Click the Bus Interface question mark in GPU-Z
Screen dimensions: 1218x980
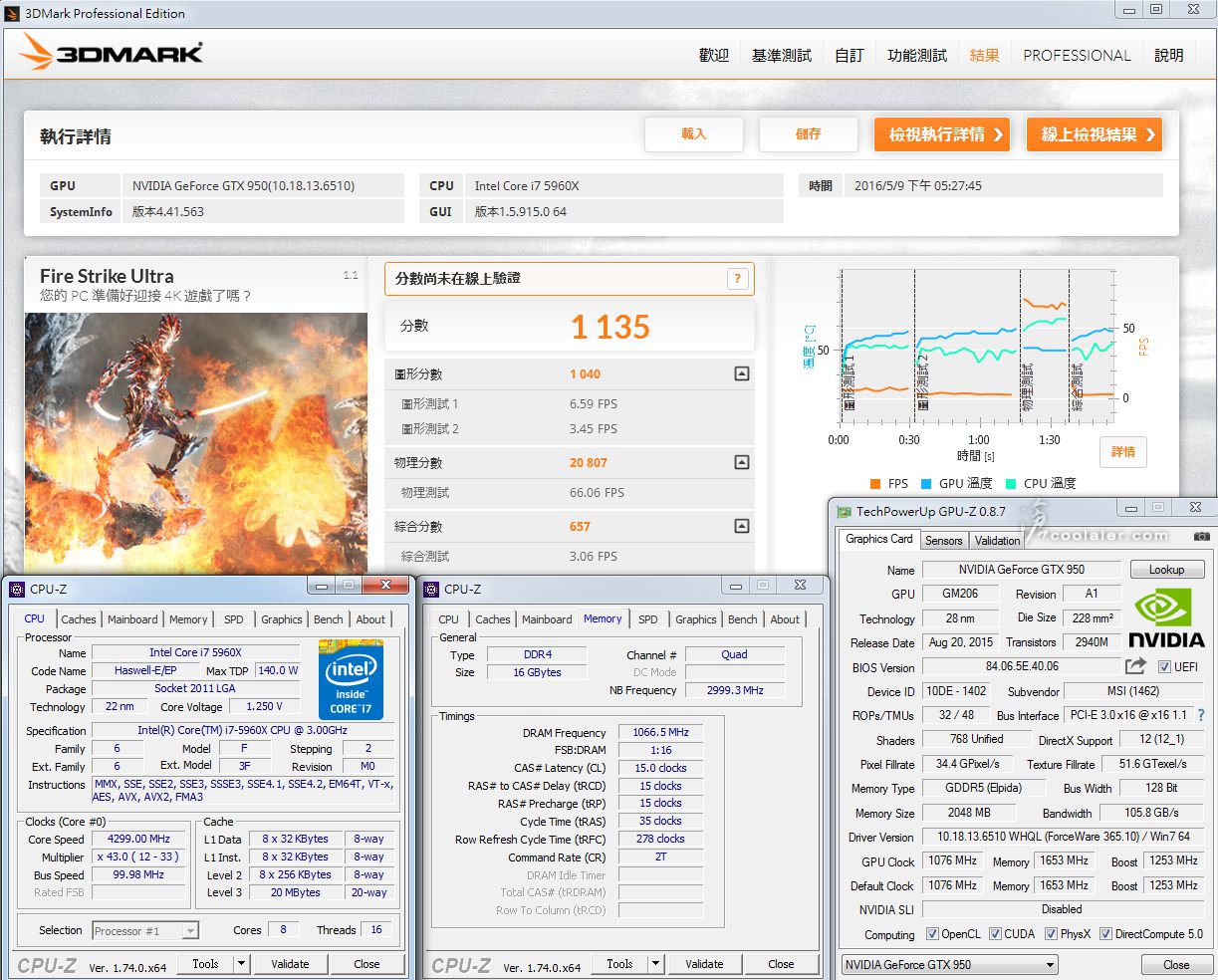pyautogui.click(x=1201, y=715)
